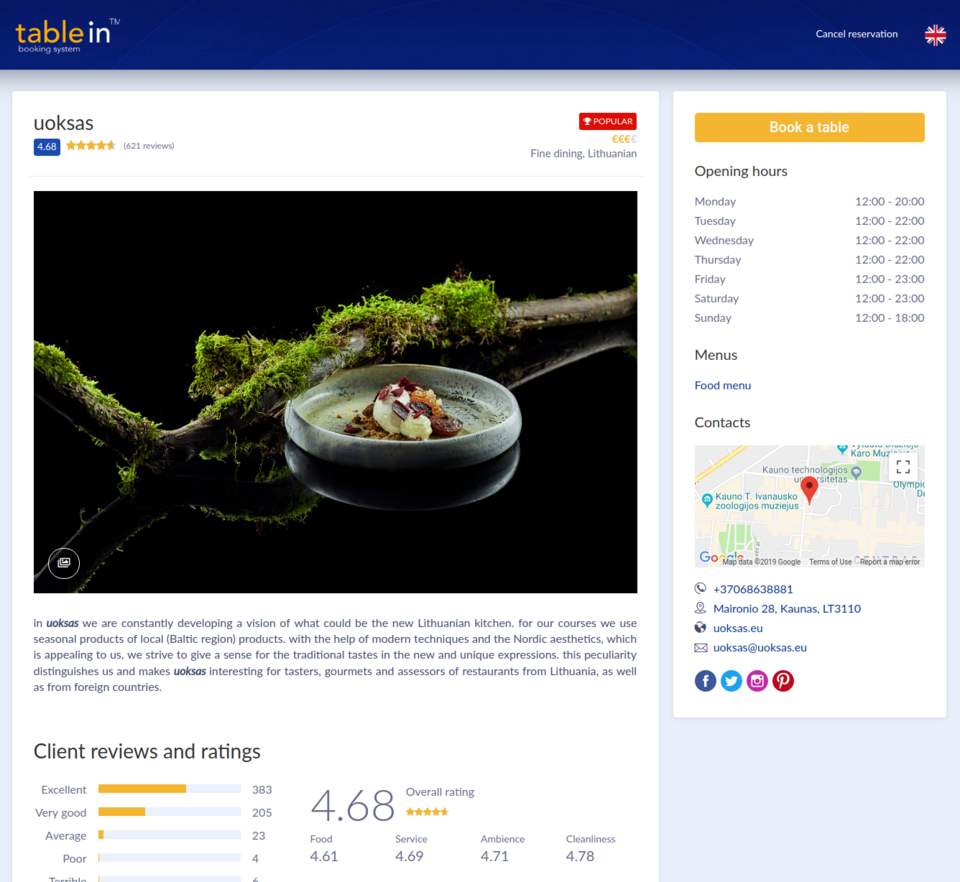The image size is (960, 882).
Task: Click the 'uoksas' restaurant title
Action: (63, 123)
